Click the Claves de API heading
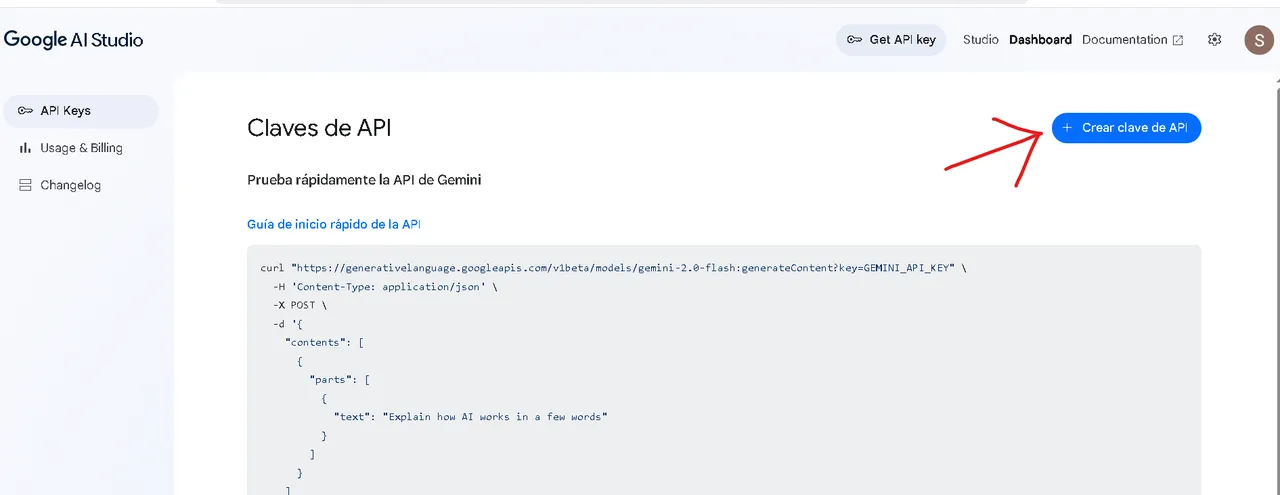Viewport: 1280px width, 495px height. (319, 128)
